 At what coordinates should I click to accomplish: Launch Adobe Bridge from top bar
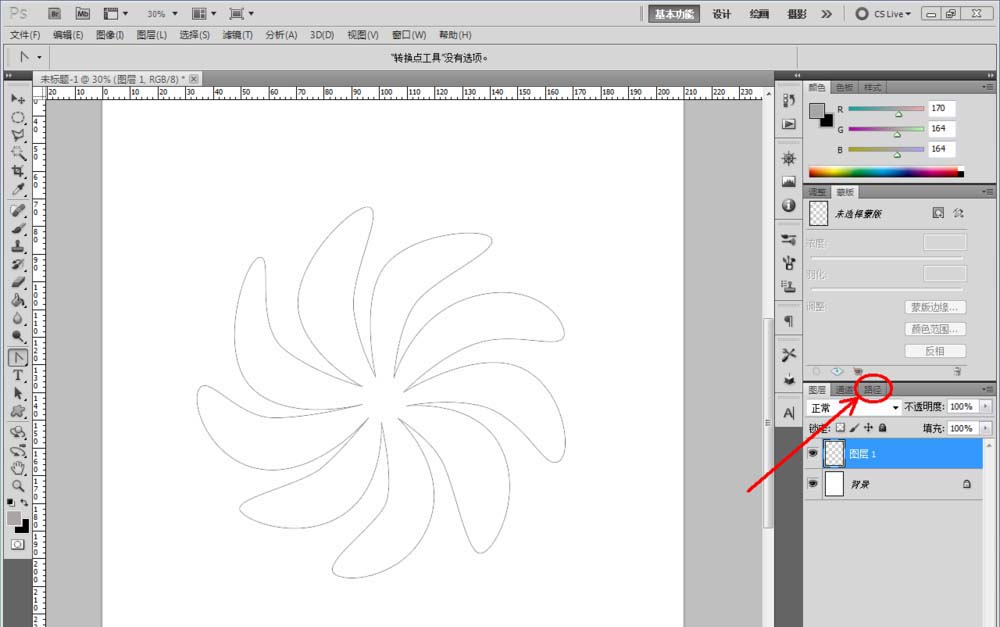pos(54,13)
